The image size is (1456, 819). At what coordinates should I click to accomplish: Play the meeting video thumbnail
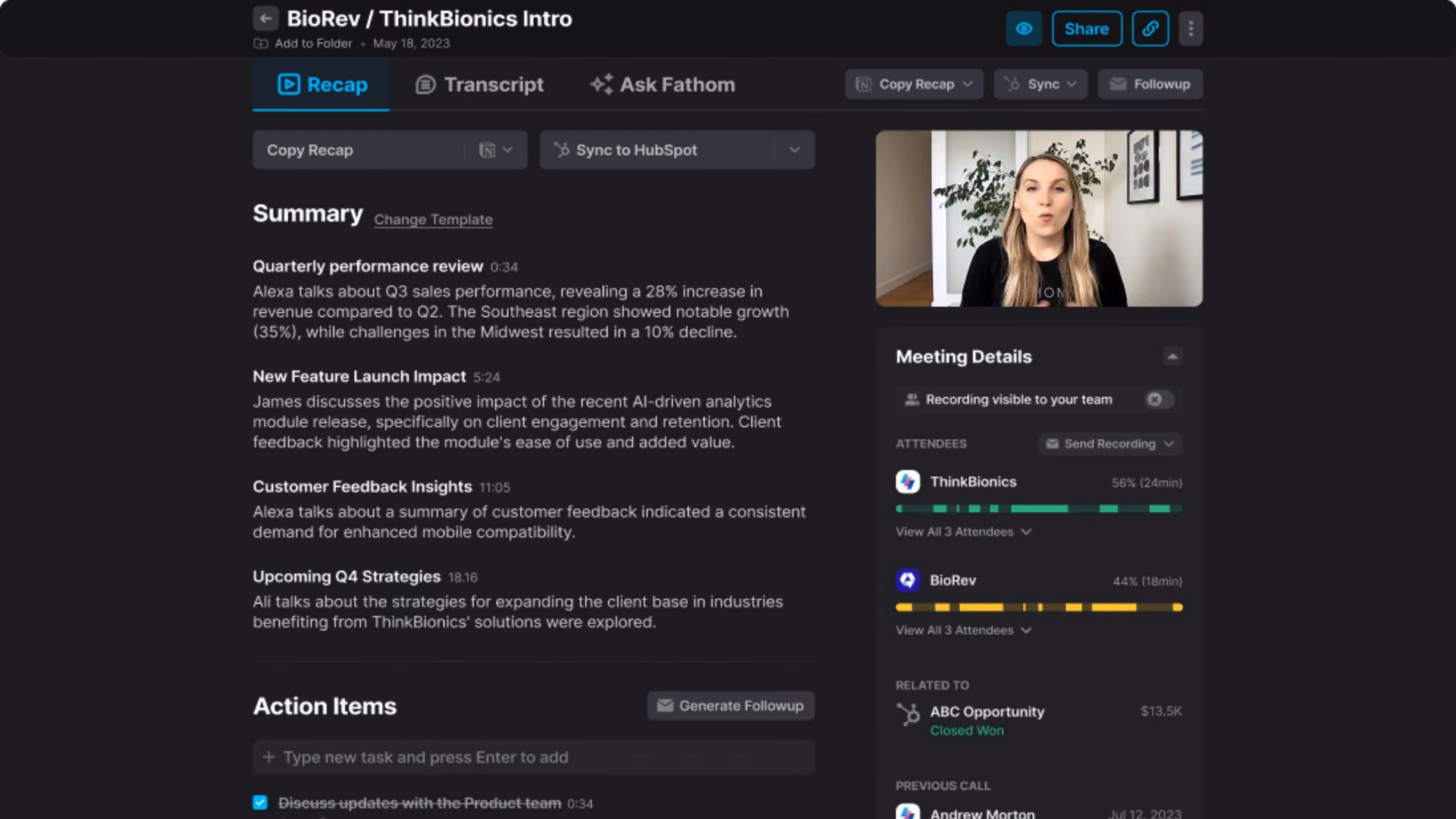tap(1039, 218)
